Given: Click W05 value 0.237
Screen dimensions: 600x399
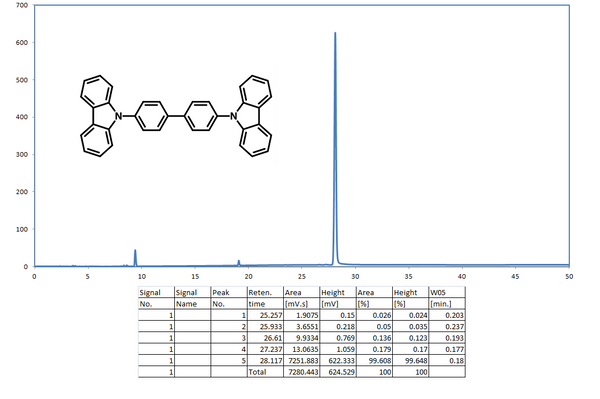Looking at the screenshot, I should [x=454, y=327].
